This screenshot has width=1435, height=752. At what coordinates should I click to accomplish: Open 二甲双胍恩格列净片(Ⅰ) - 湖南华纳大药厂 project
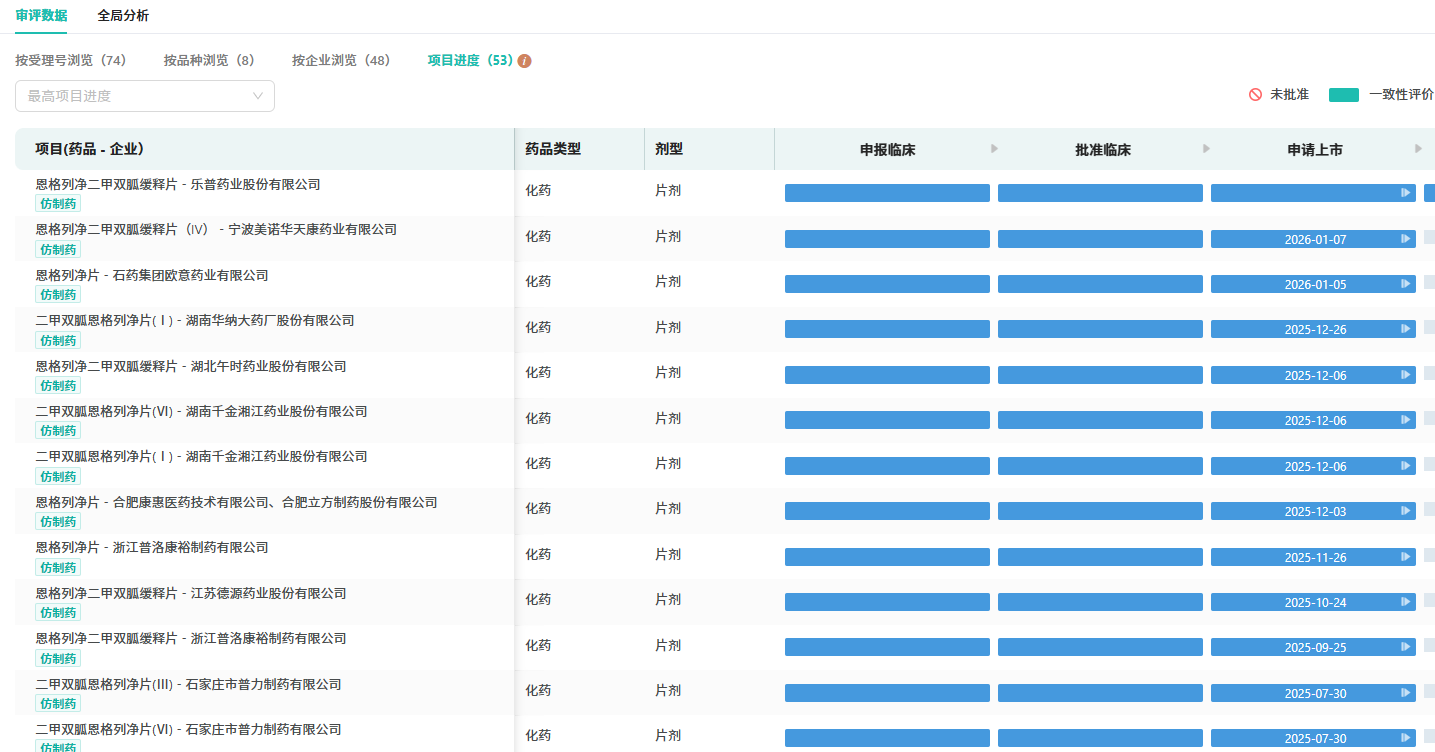[195, 321]
